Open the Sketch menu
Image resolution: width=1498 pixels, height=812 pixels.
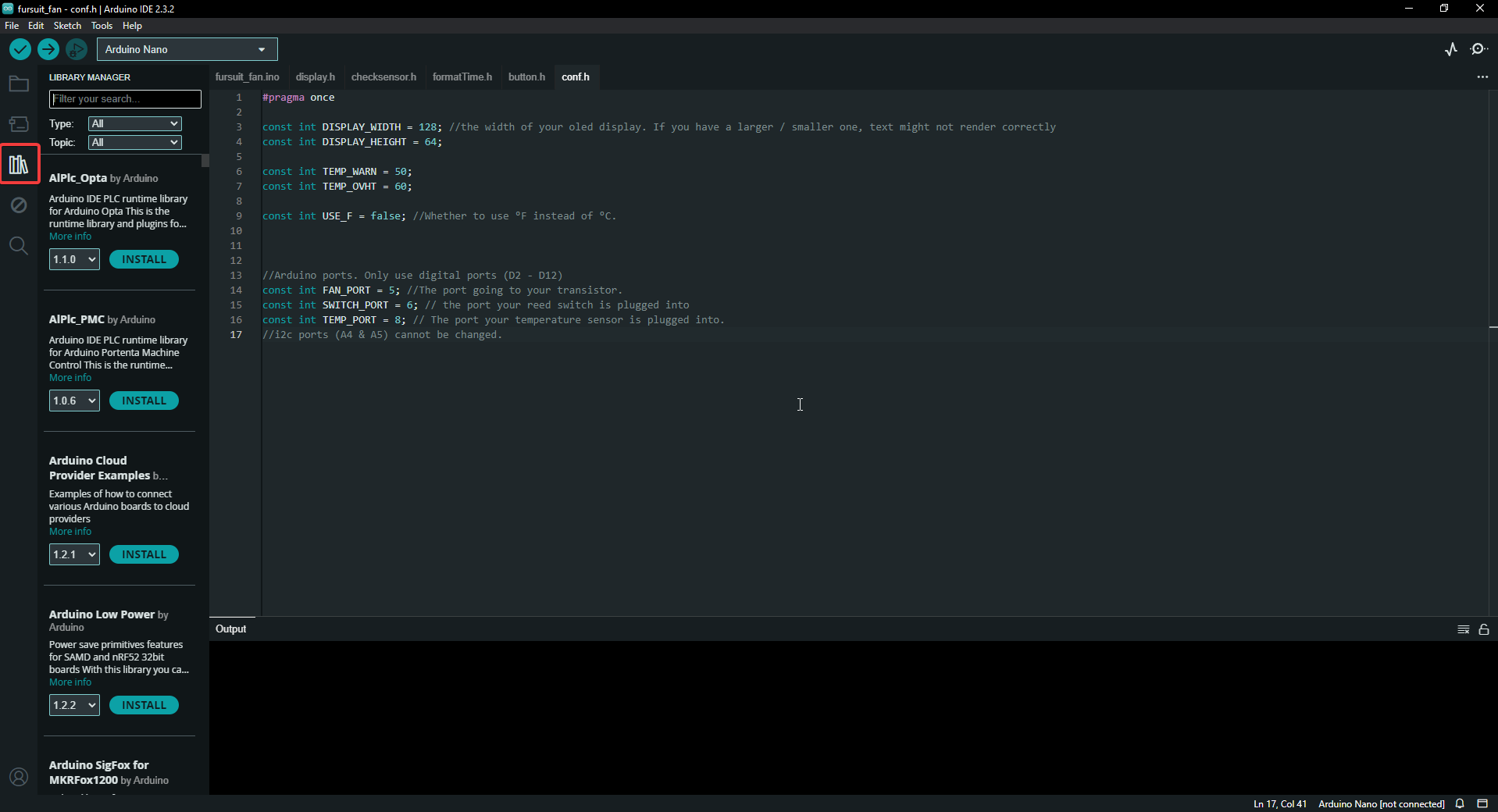[67, 25]
